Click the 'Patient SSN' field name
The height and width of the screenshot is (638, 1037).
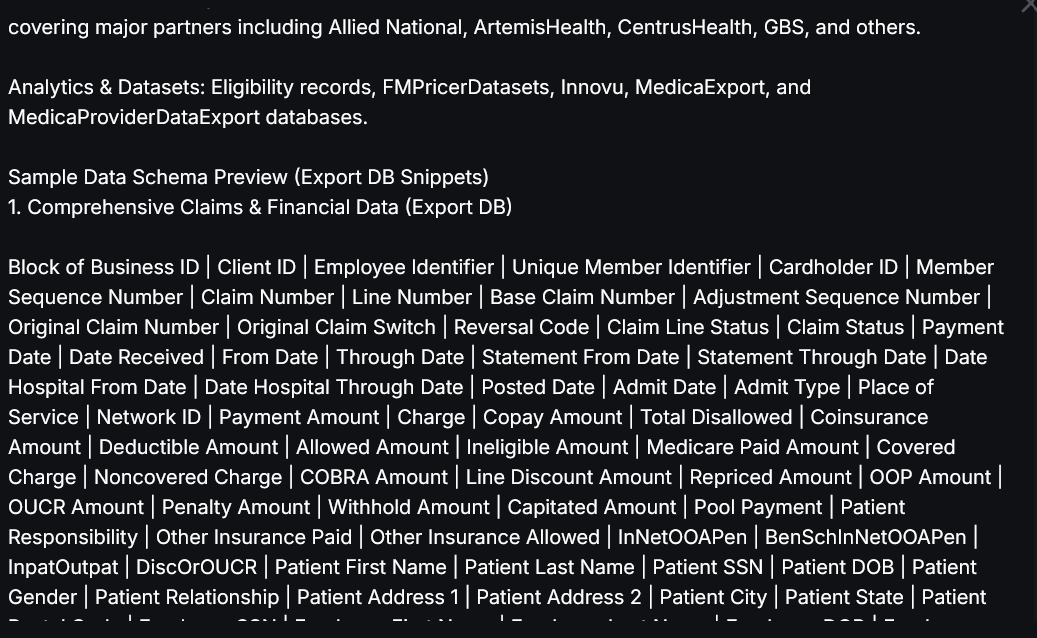click(708, 567)
